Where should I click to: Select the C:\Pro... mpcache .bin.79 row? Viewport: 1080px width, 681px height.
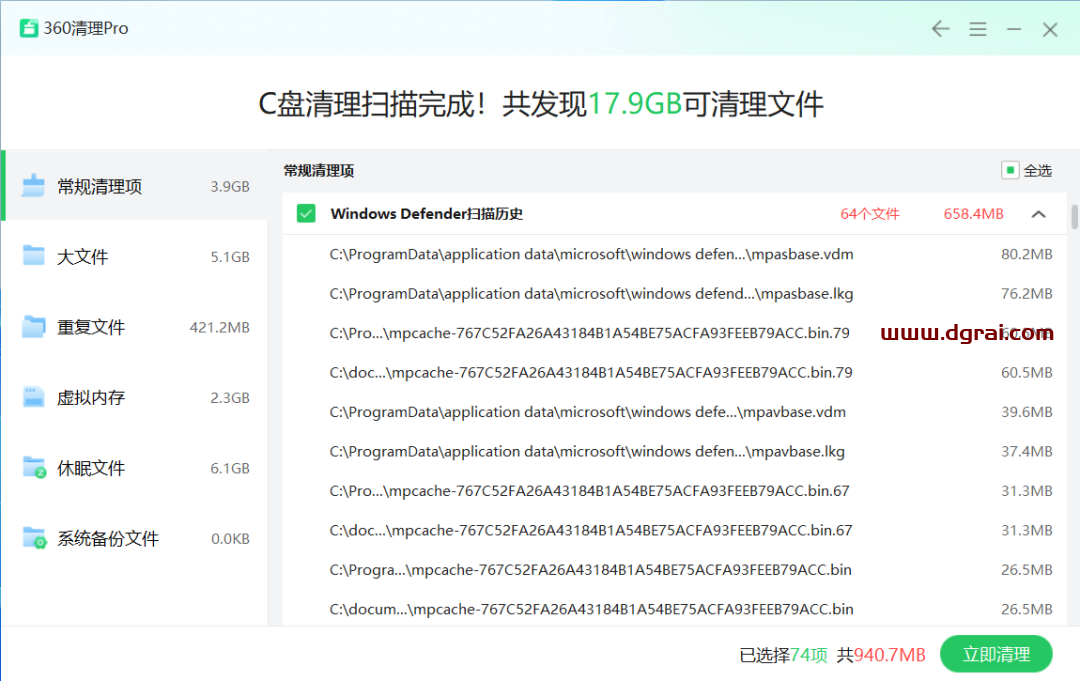point(674,333)
